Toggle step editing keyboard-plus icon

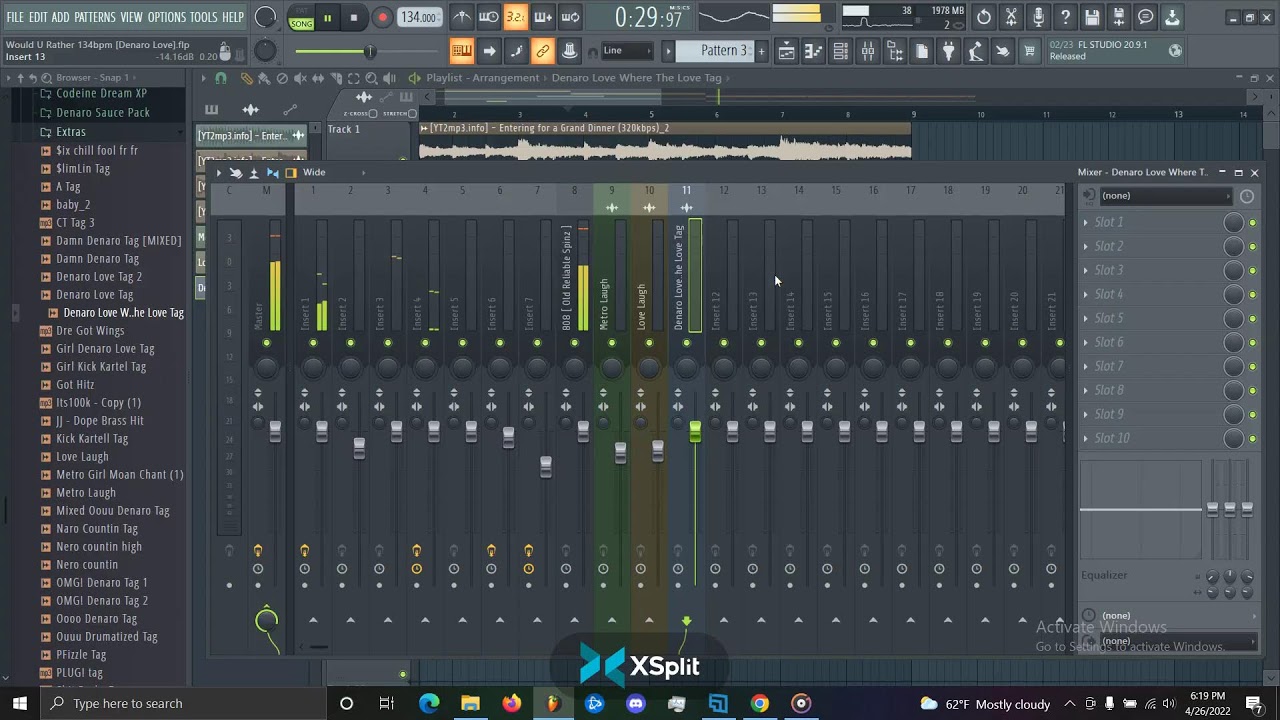pyautogui.click(x=543, y=17)
